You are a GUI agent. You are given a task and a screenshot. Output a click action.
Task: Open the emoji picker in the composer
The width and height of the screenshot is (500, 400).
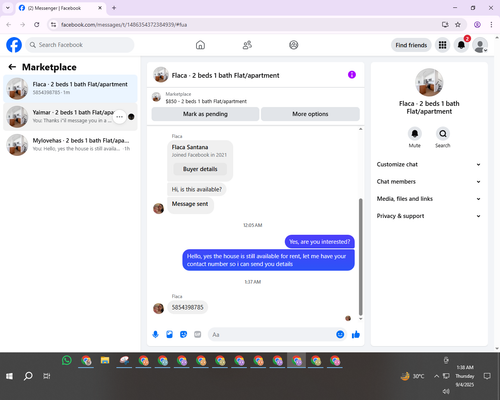(340, 334)
